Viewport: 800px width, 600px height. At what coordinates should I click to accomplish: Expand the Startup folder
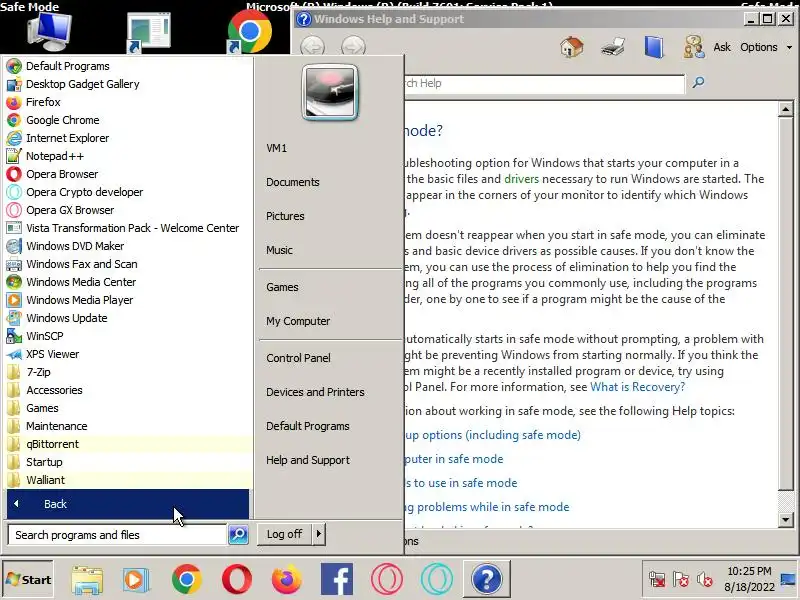tap(44, 462)
